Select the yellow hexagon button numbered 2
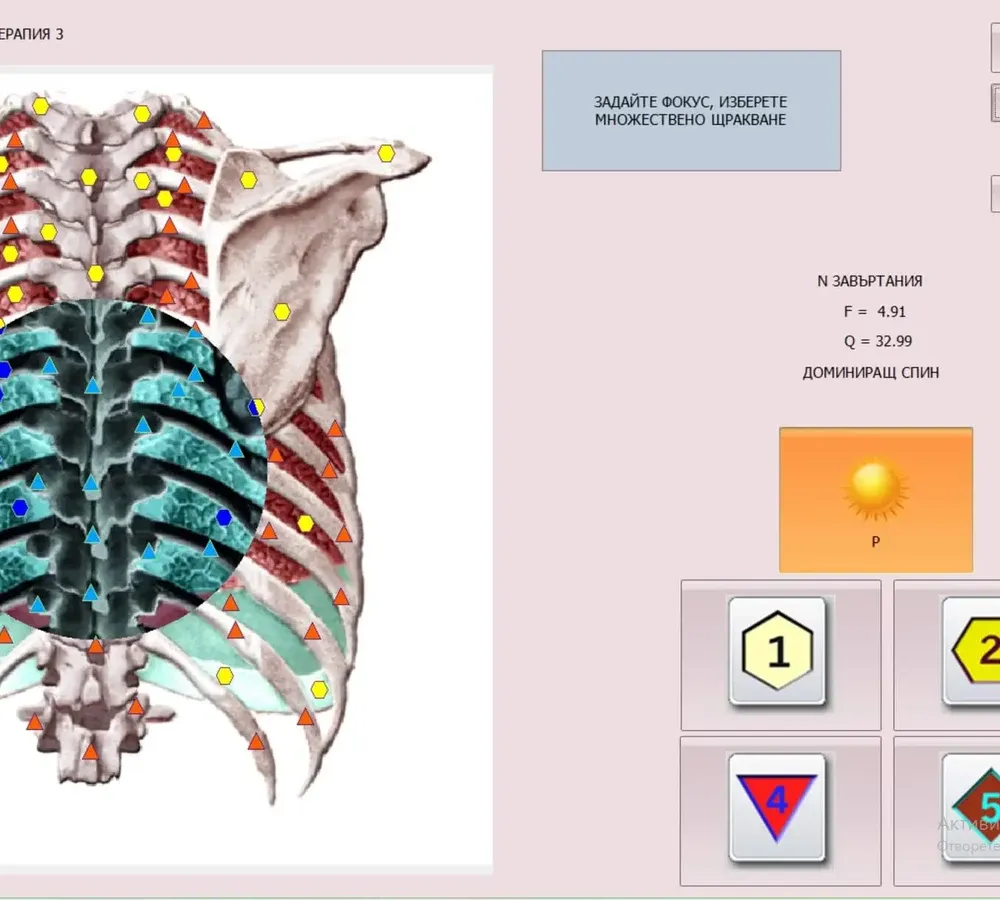 [971, 651]
